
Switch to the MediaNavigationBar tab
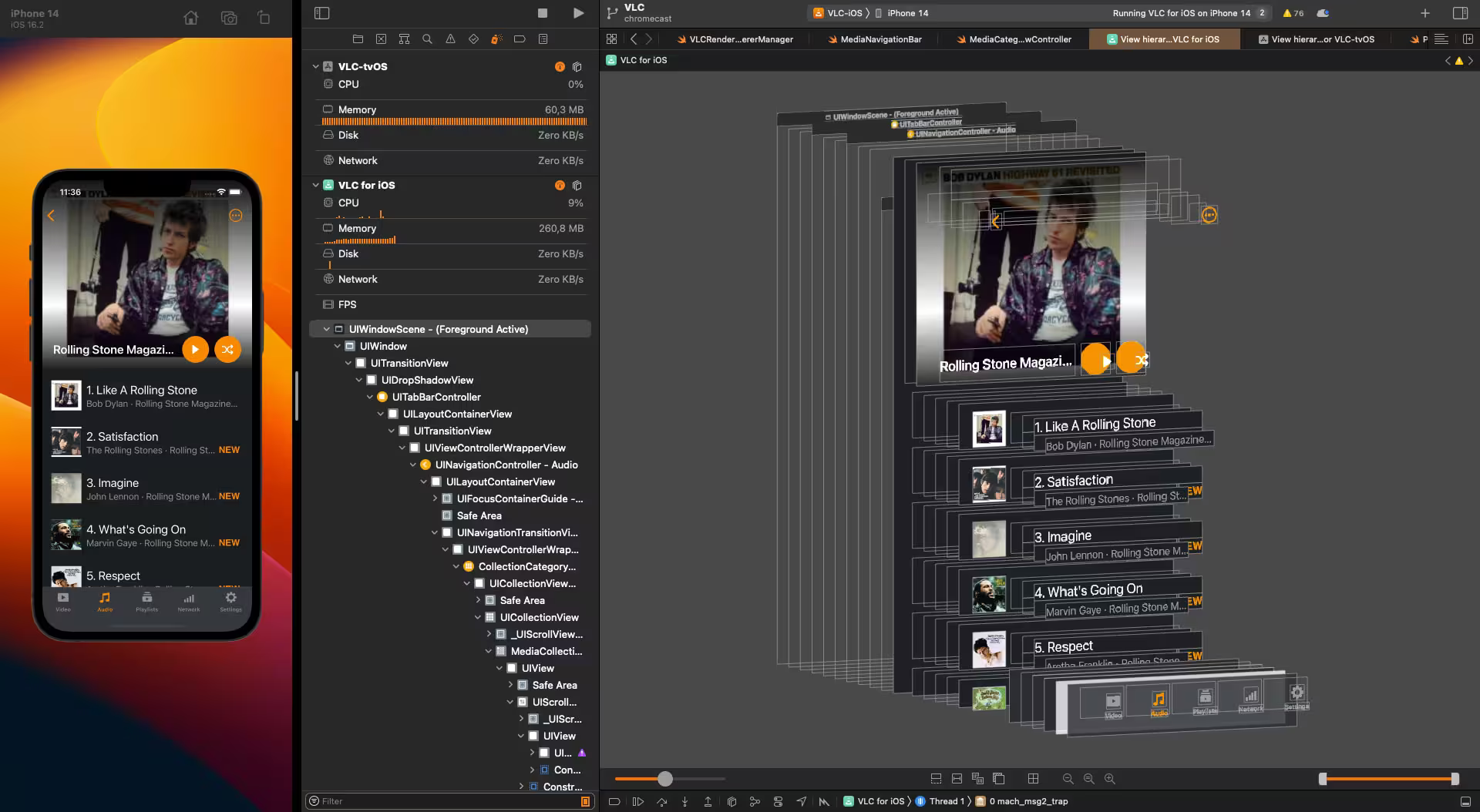[x=875, y=39]
